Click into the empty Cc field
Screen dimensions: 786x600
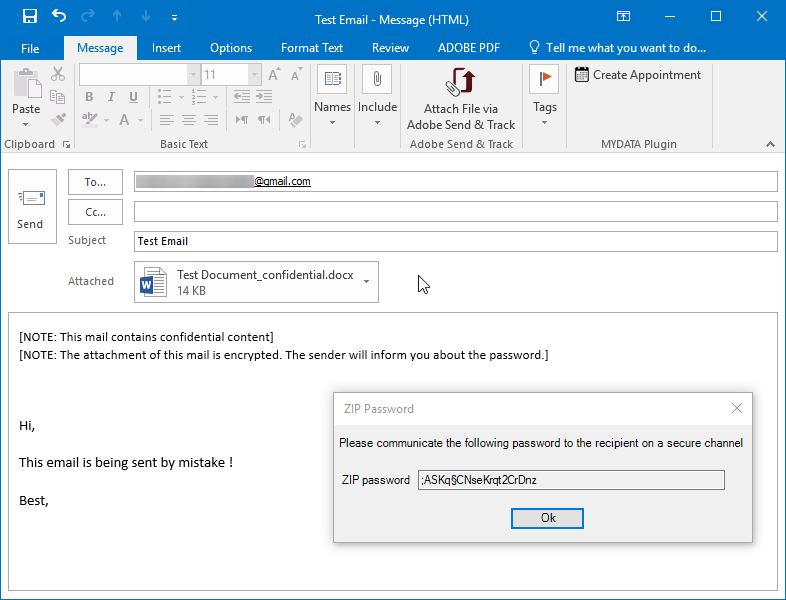click(x=456, y=212)
